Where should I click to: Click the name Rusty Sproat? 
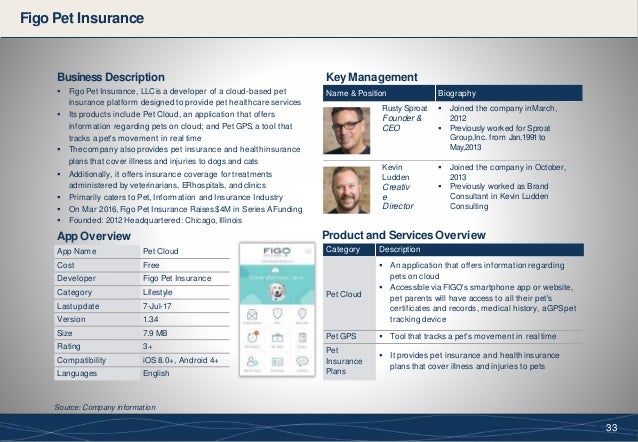404,108
